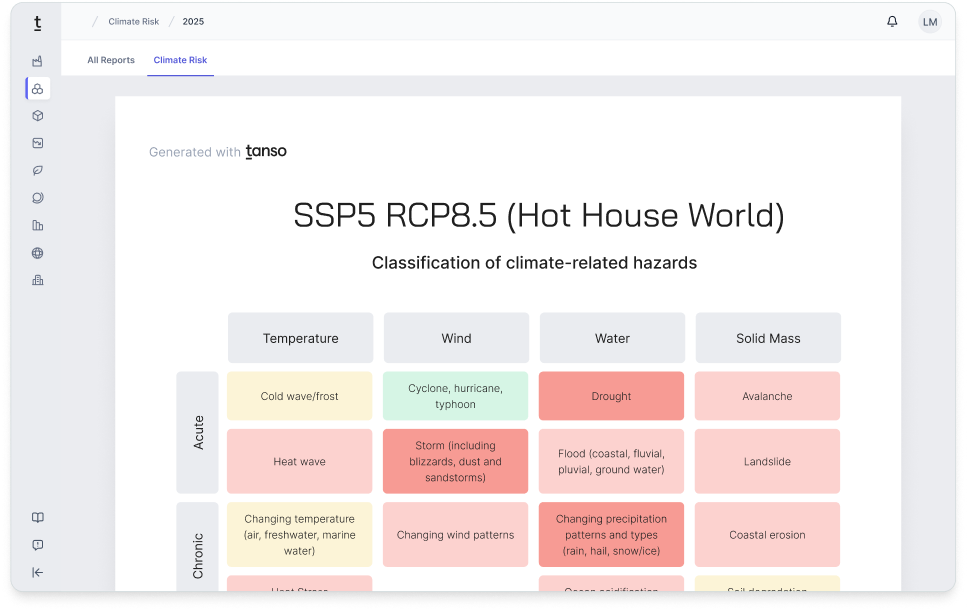Open the office building icon in sidebar

(38, 281)
